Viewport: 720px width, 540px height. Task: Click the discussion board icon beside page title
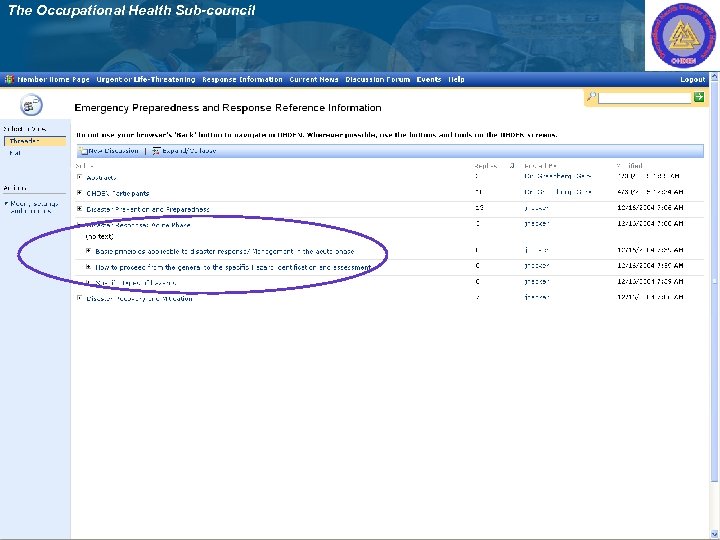point(31,105)
